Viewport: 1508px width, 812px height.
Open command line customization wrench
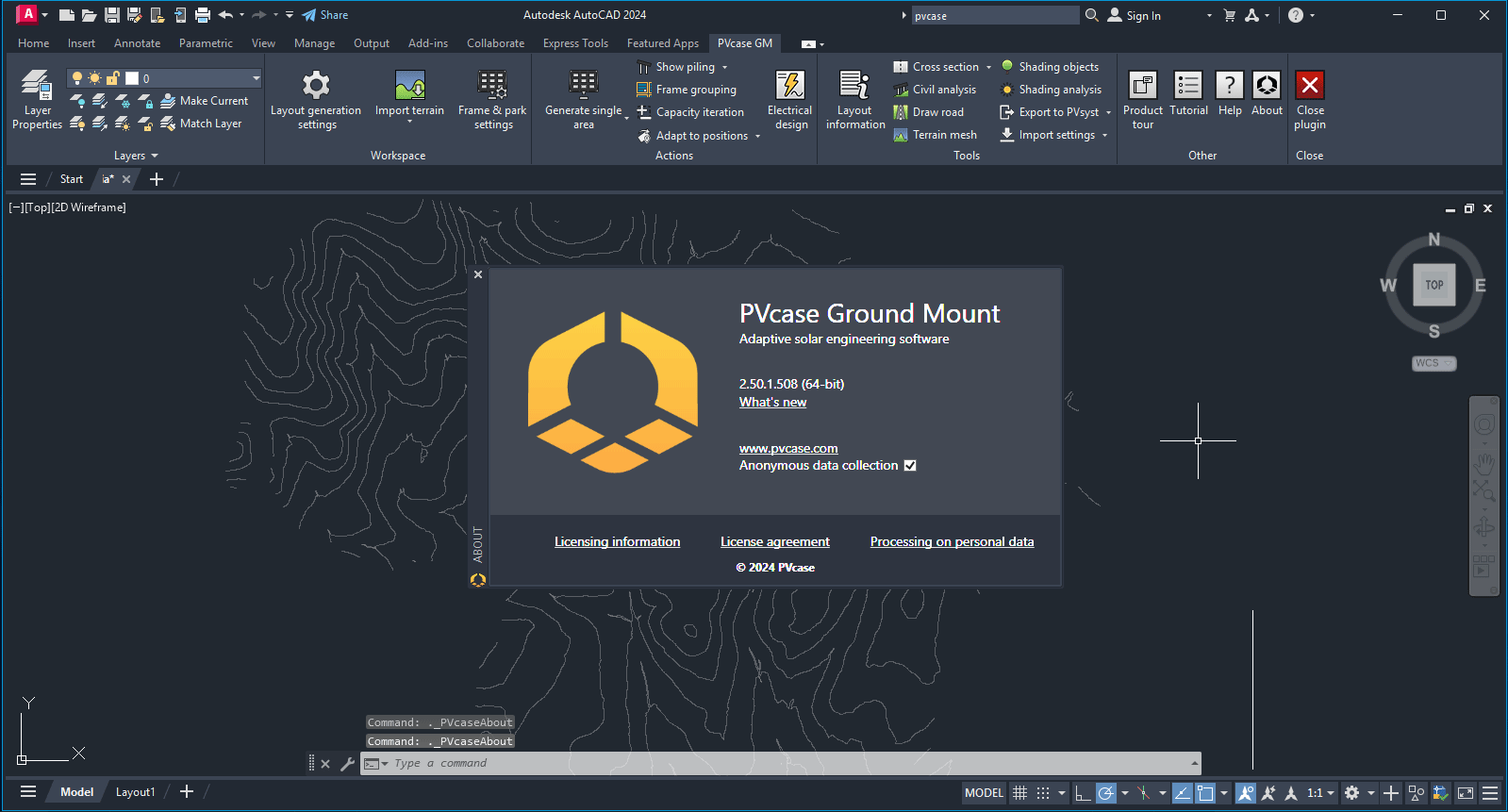[x=347, y=764]
